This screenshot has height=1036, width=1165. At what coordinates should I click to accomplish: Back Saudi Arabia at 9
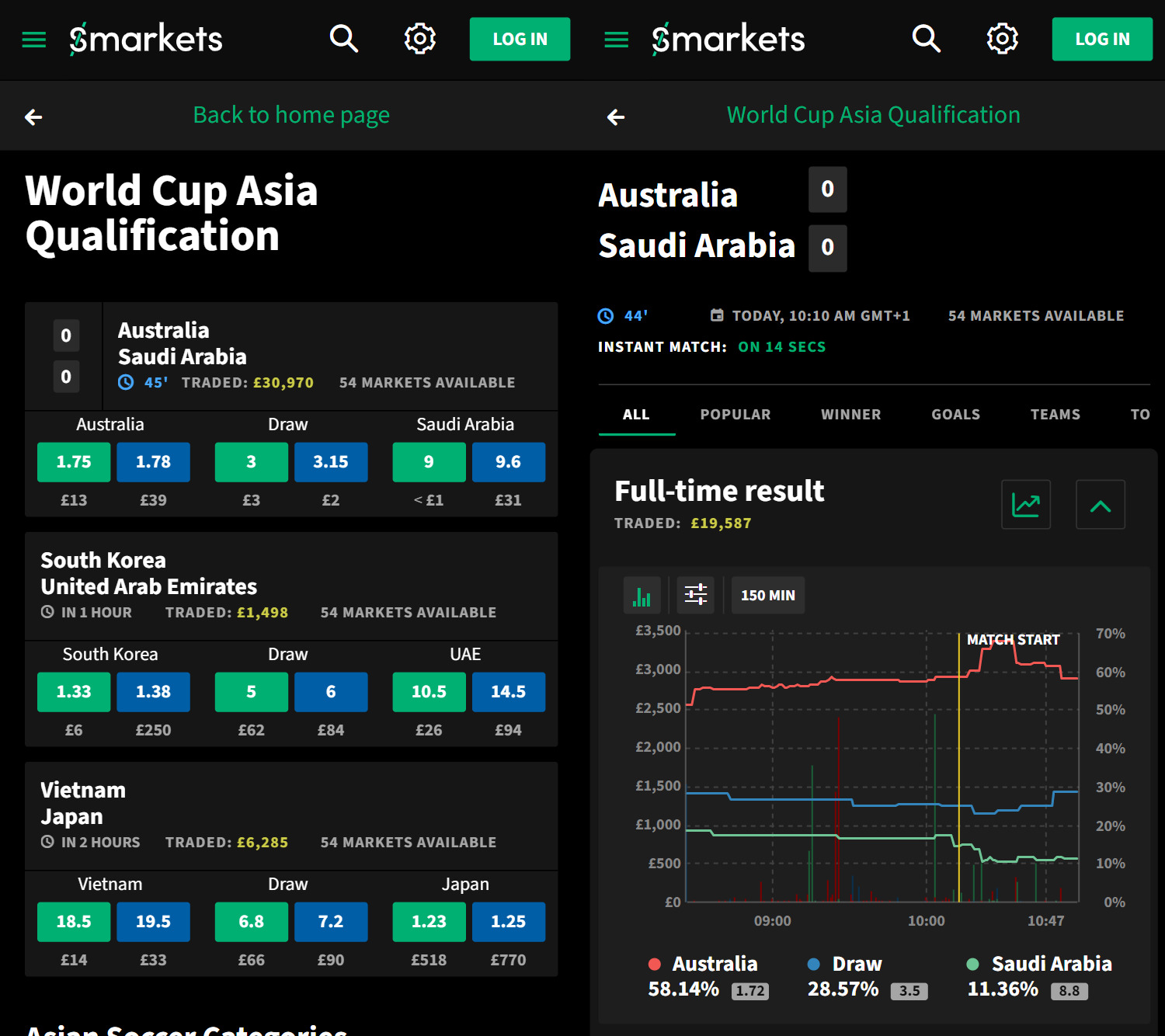[429, 462]
